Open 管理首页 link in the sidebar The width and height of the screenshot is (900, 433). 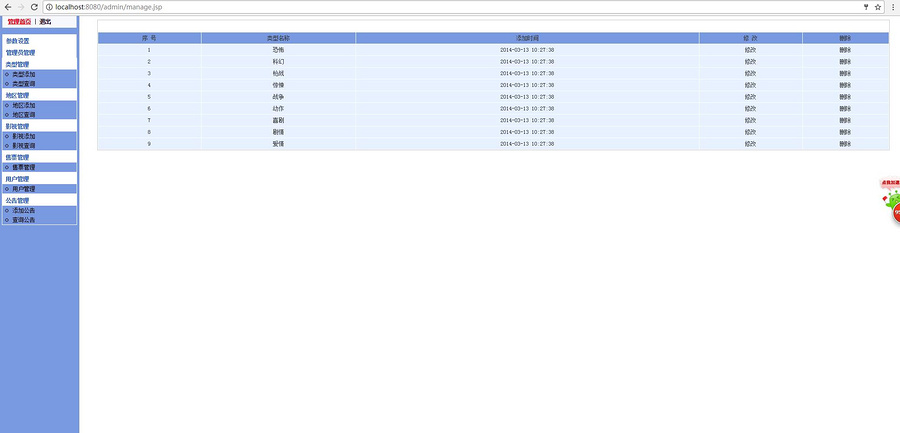pyautogui.click(x=19, y=22)
